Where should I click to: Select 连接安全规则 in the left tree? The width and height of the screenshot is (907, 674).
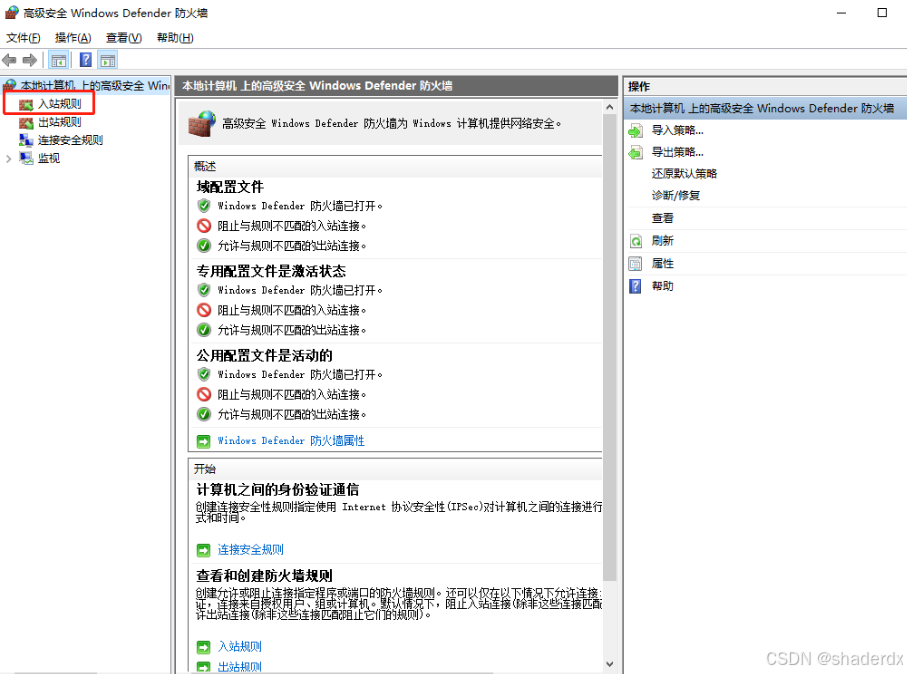[70, 140]
